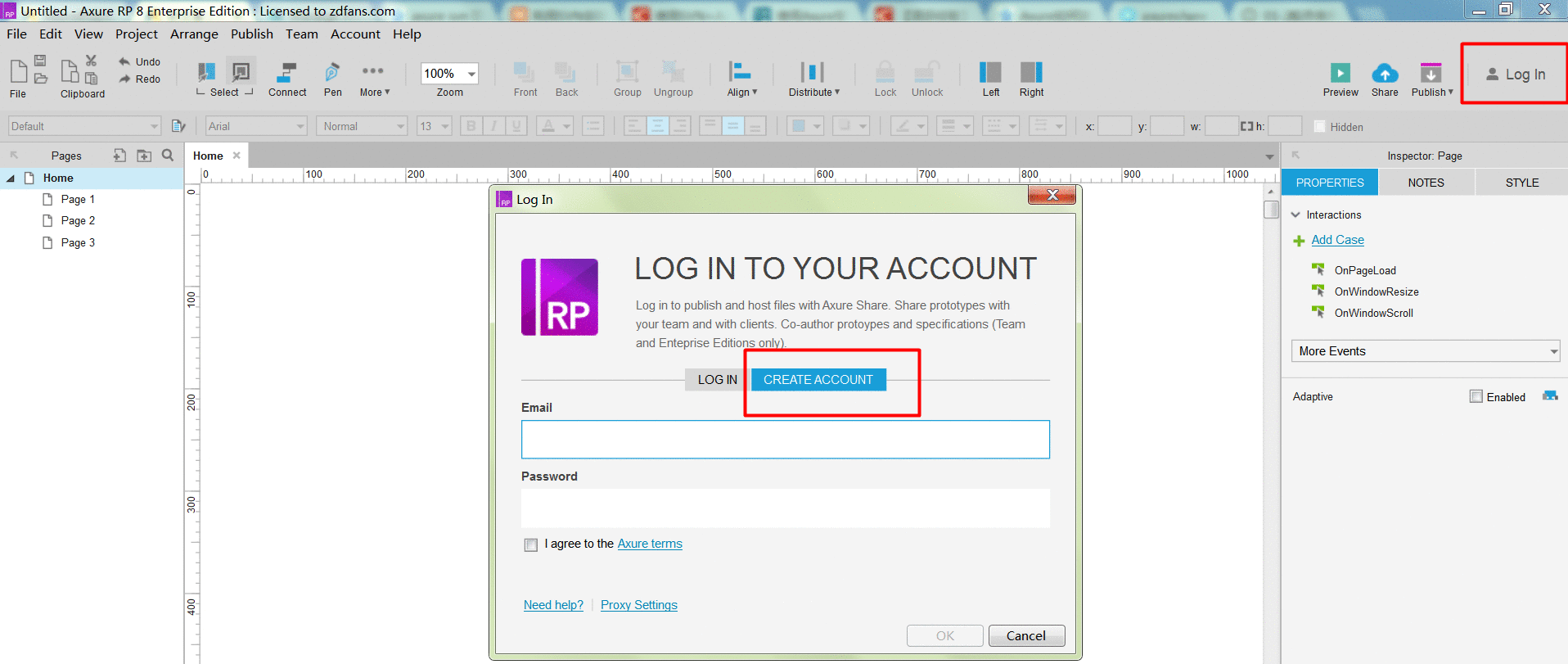
Task: Select the Pen tool
Action: tap(332, 79)
